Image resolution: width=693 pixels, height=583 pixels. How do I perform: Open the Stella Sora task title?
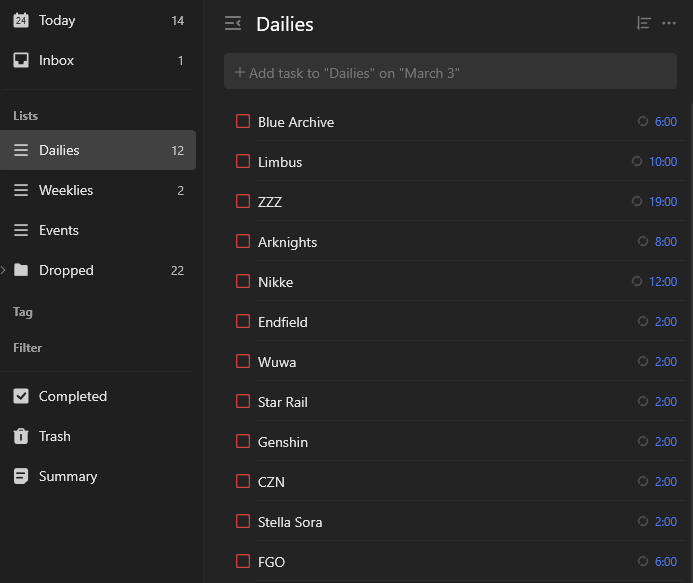(x=290, y=522)
